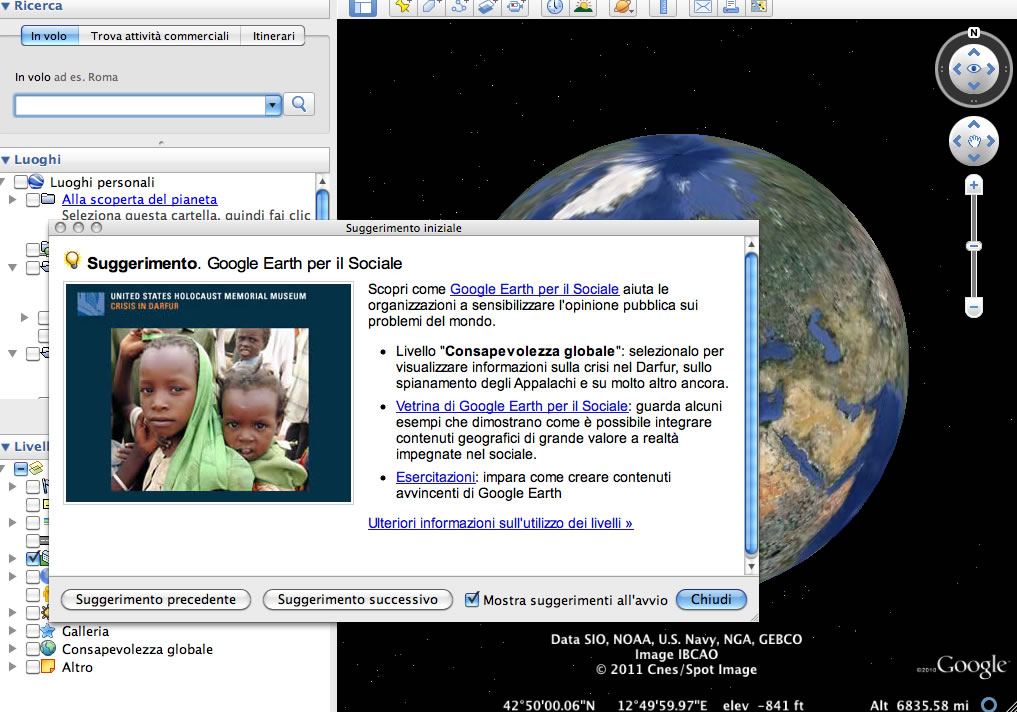Image resolution: width=1017 pixels, height=712 pixels.
Task: Toggle the sidebar panel toolbar button
Action: (x=362, y=7)
